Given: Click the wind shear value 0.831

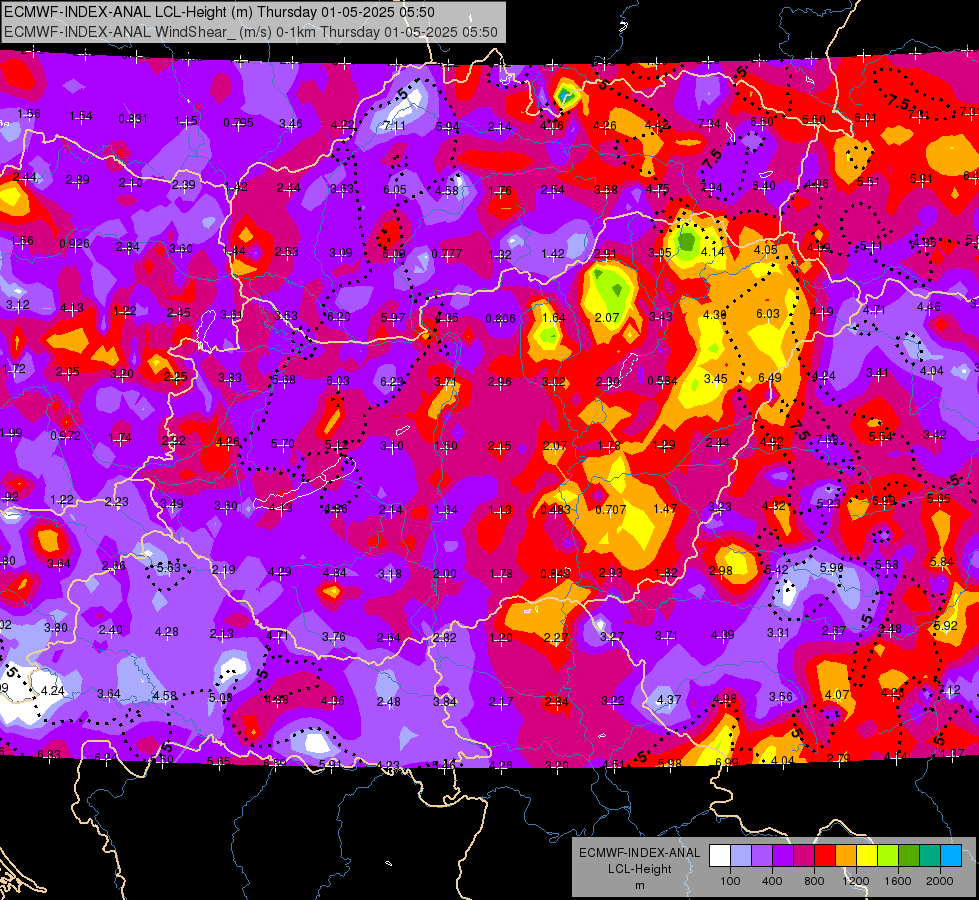Looking at the screenshot, I should [x=133, y=119].
